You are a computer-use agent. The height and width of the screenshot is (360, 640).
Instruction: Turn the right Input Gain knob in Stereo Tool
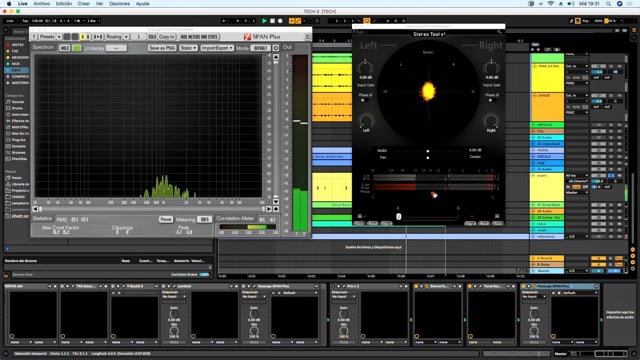click(x=491, y=67)
